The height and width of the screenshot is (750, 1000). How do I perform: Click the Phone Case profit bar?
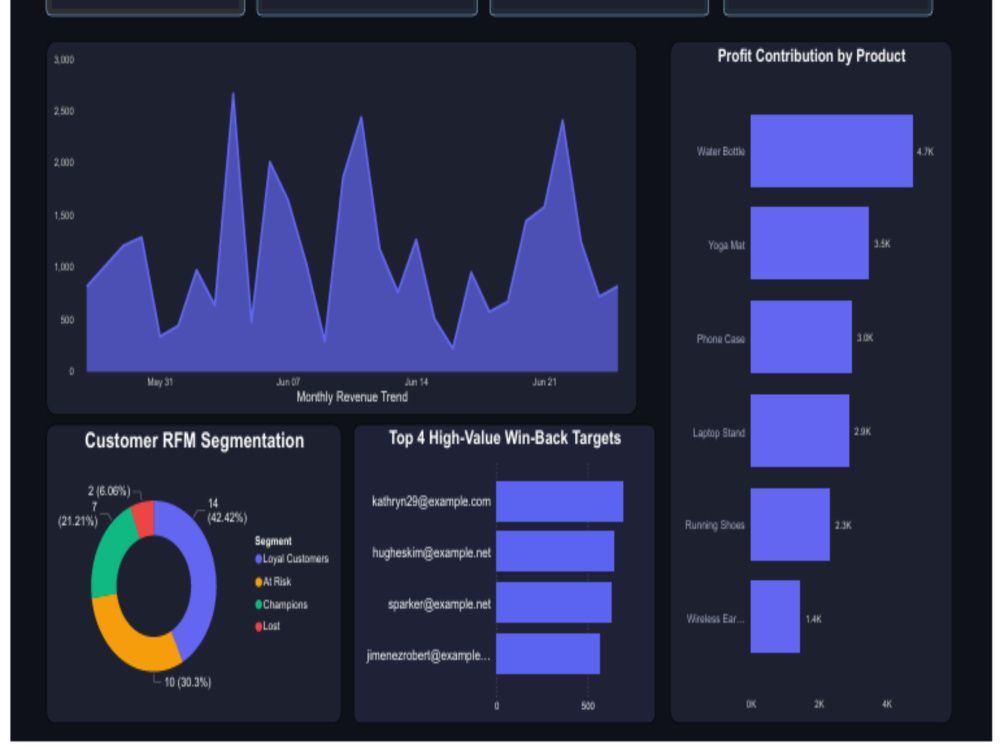pos(801,337)
